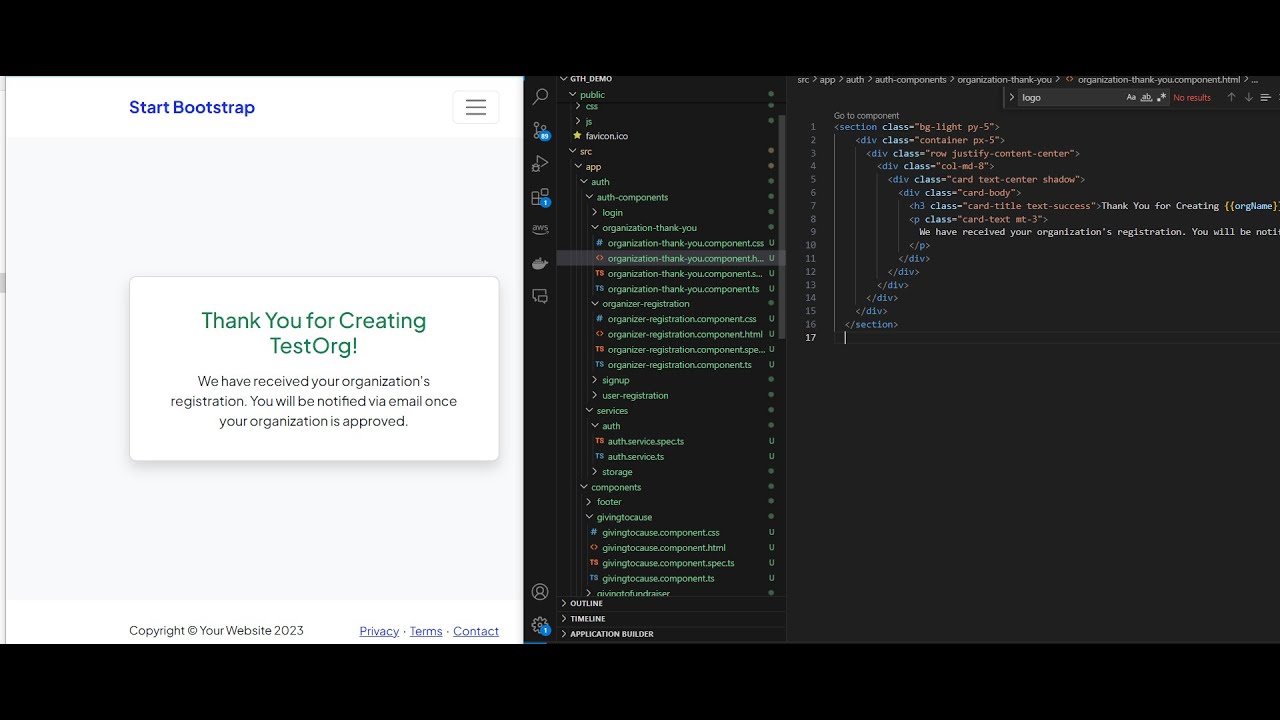
Task: Open the chat panel icon in activity bar
Action: (x=540, y=296)
